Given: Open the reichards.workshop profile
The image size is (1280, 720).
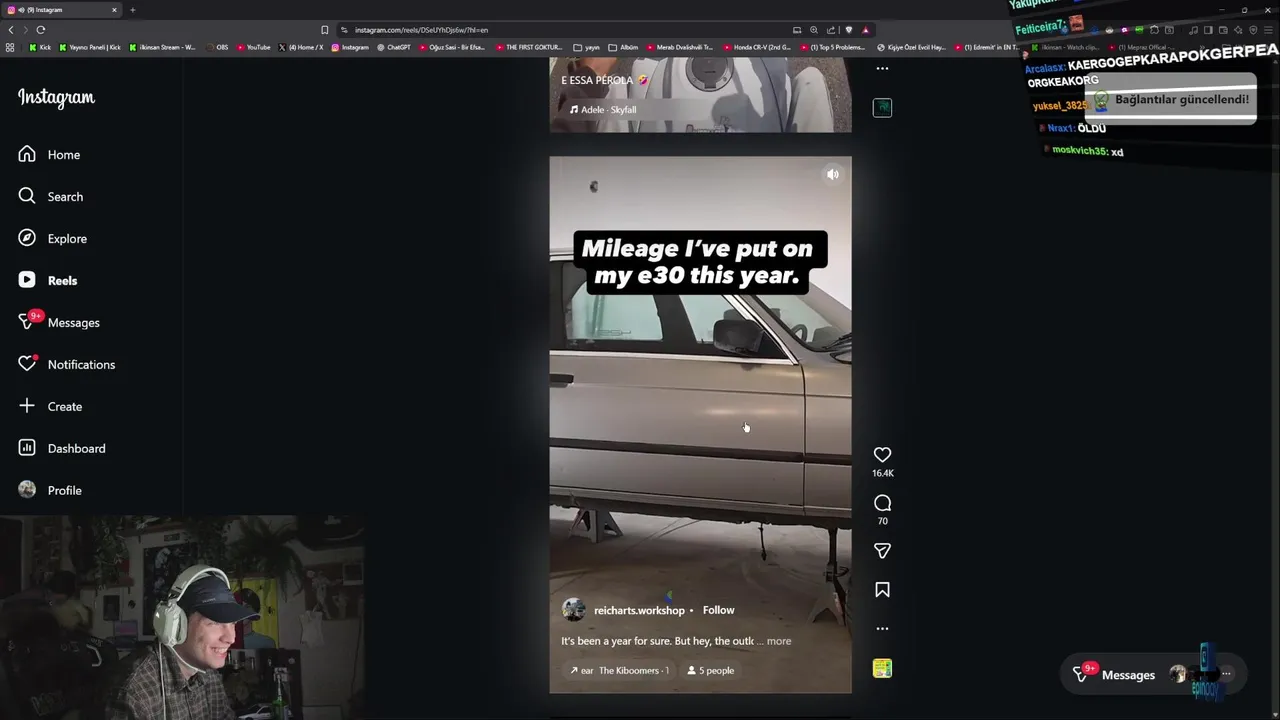Looking at the screenshot, I should point(639,610).
